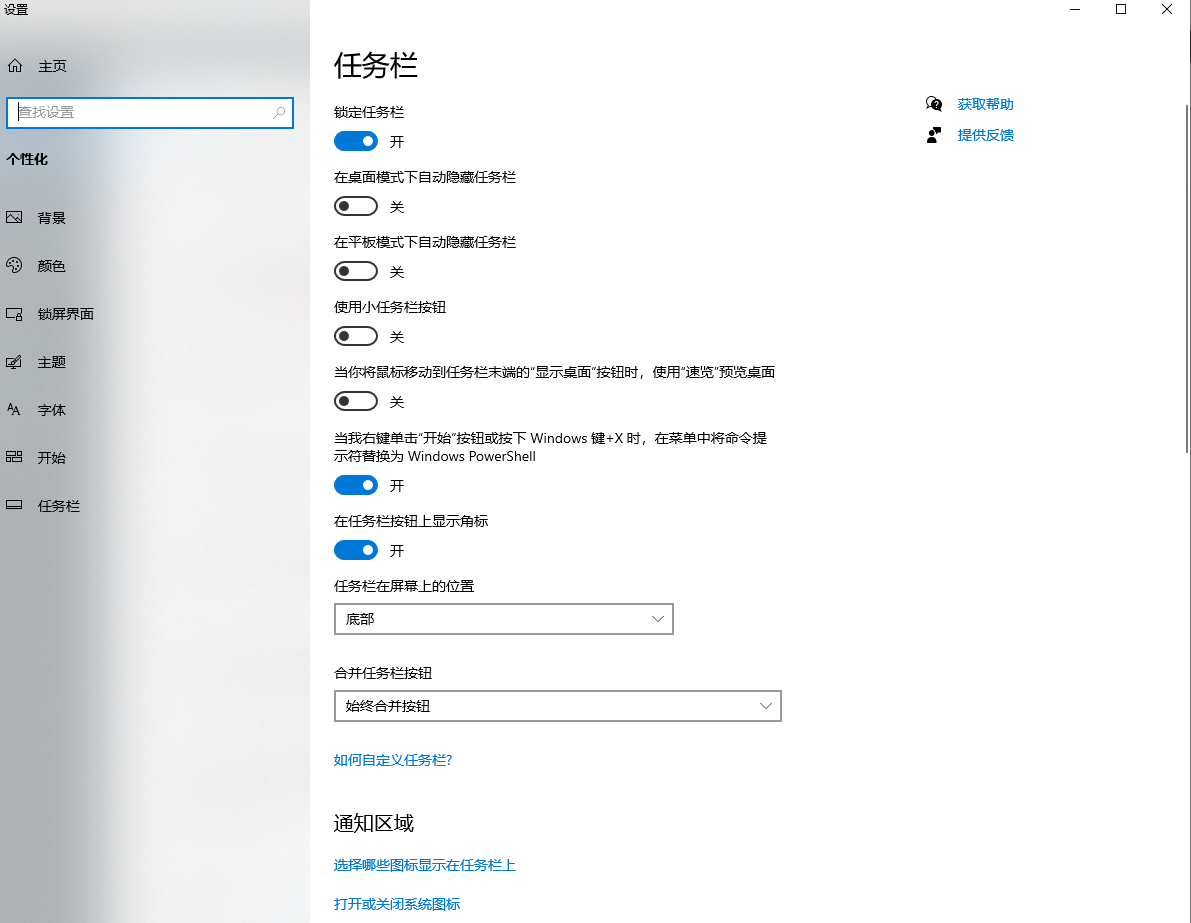The image size is (1191, 923).
Task: Click the 锁屏界面 monitor icon
Action: (x=14, y=314)
